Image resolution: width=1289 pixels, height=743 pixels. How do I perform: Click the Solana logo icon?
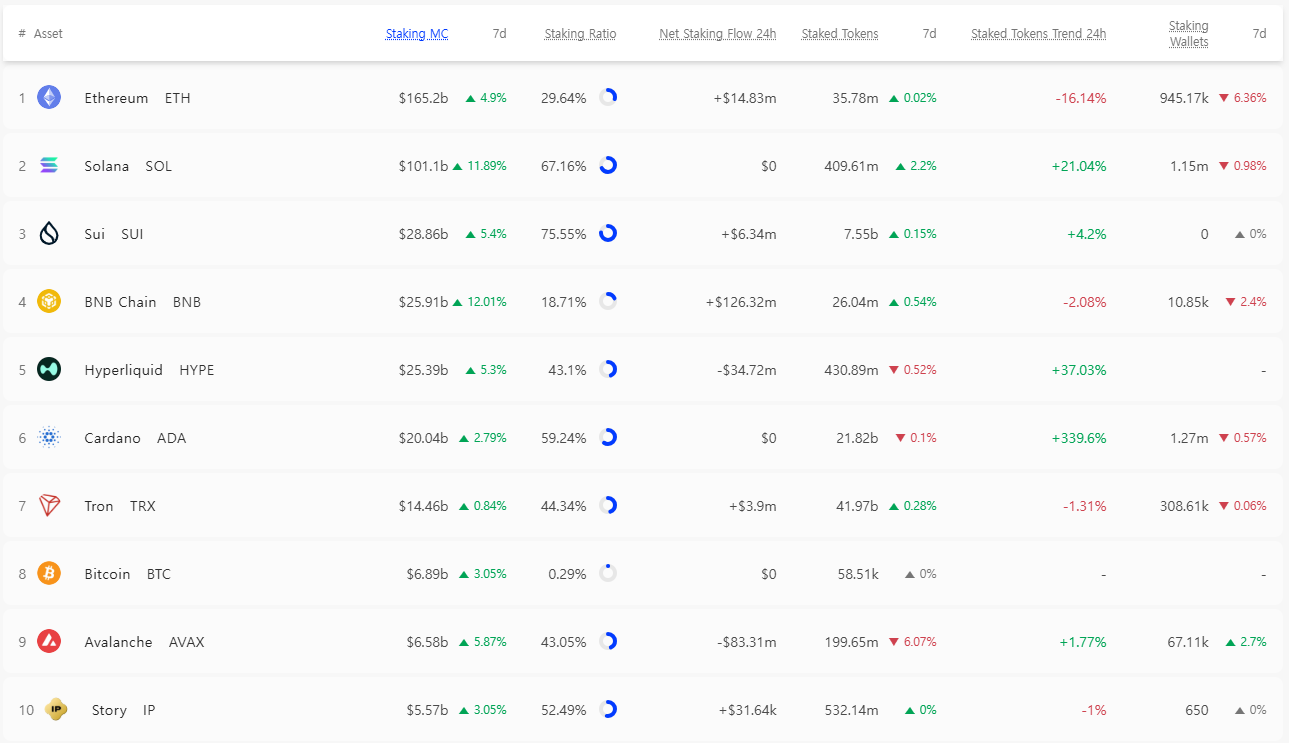click(49, 165)
